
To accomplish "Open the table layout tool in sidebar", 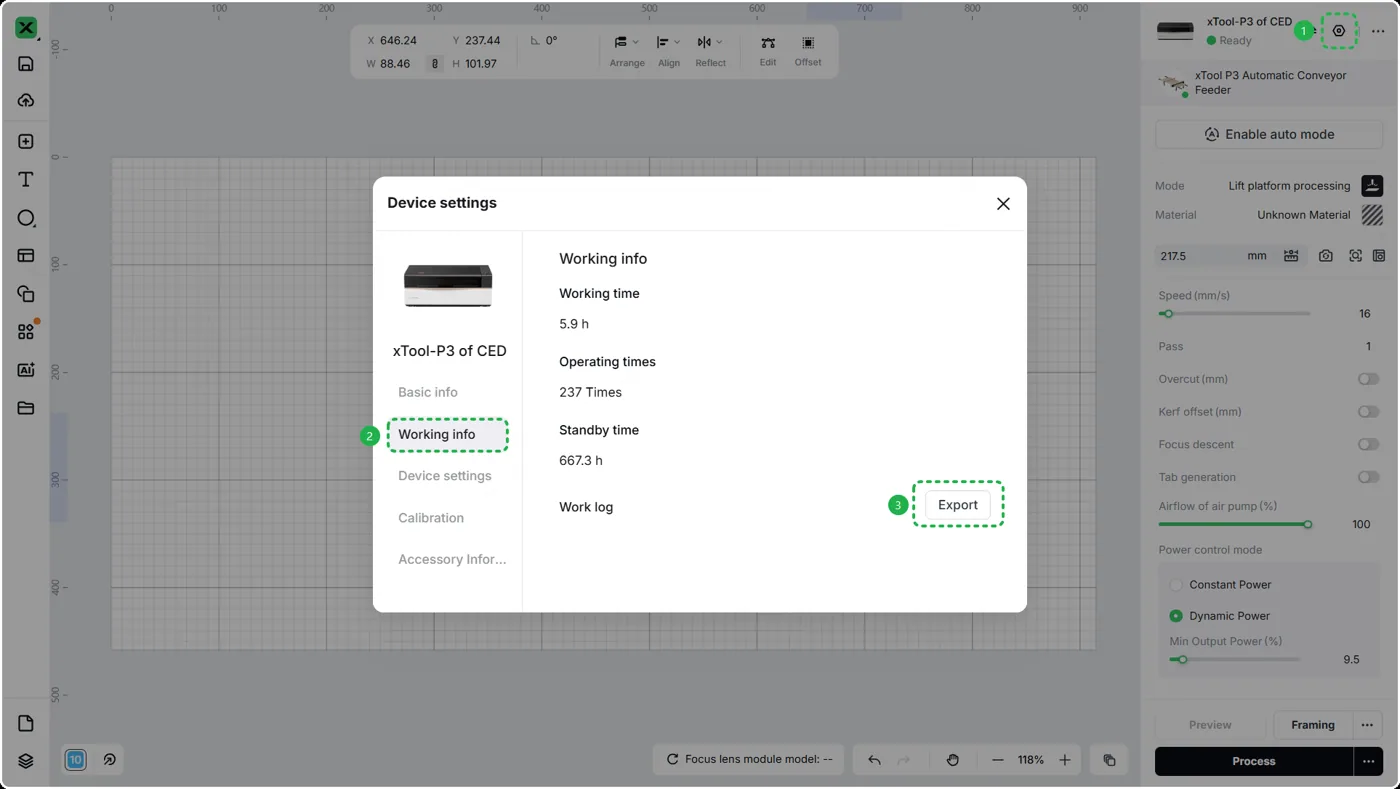I will point(26,256).
